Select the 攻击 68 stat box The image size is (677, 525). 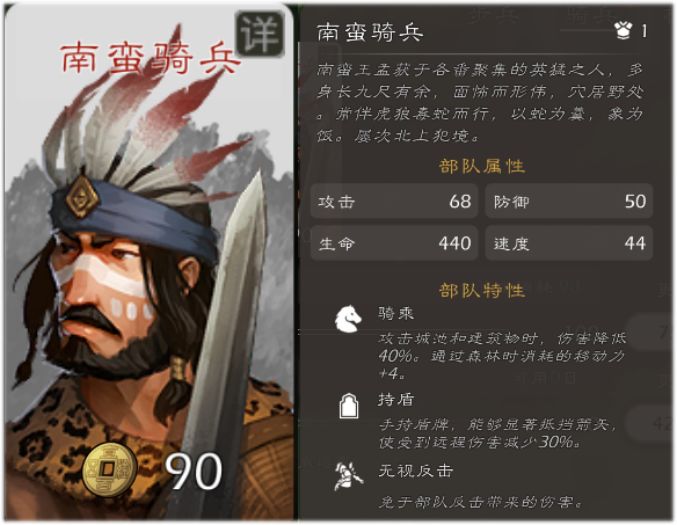click(x=394, y=201)
